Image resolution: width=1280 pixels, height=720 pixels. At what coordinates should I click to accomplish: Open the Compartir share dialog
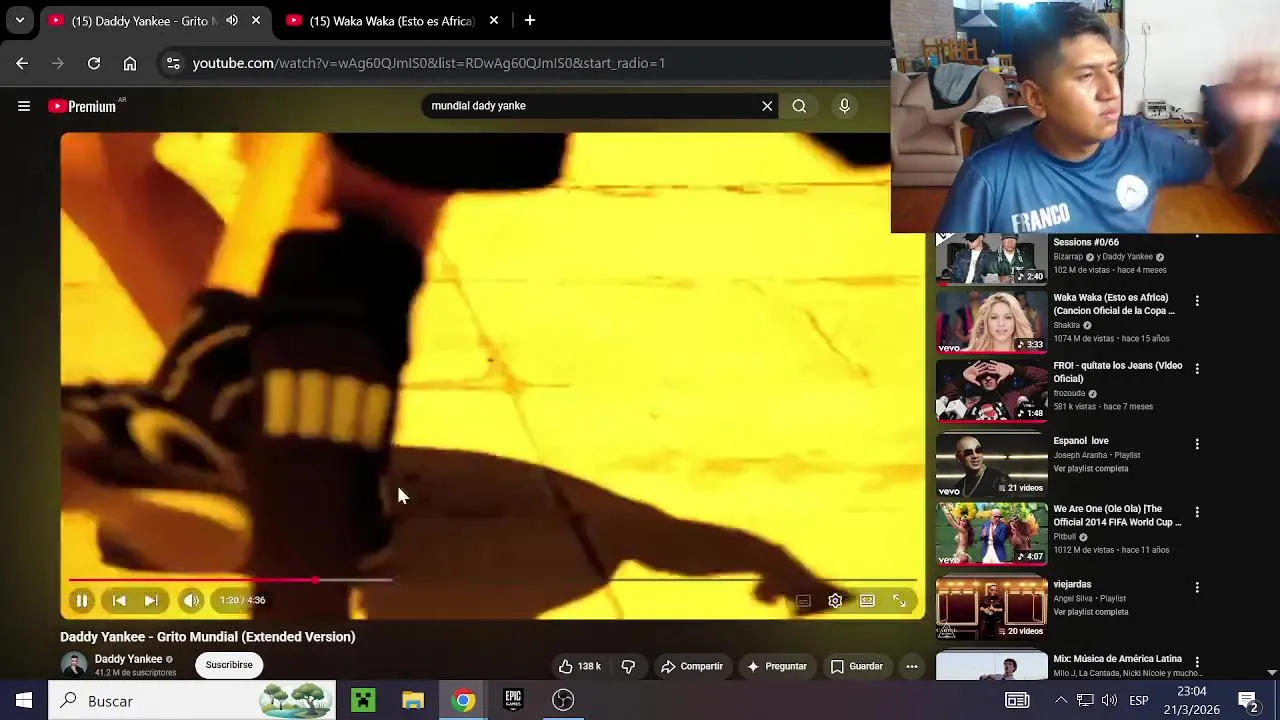[x=691, y=666]
